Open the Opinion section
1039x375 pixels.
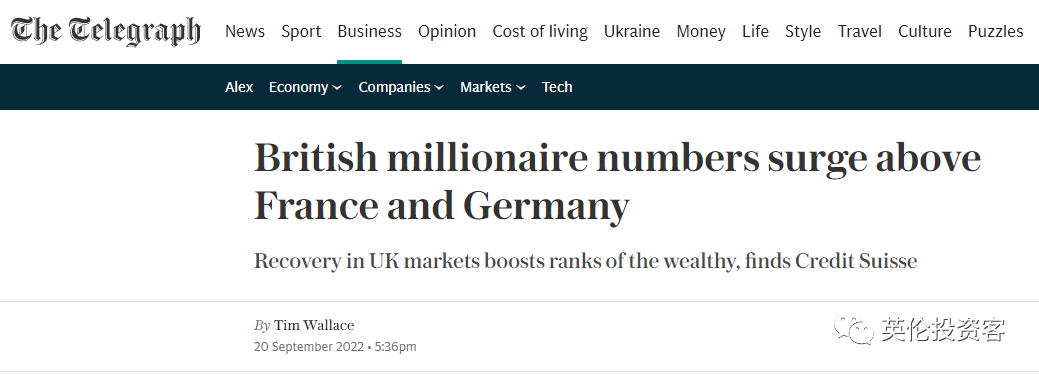[447, 31]
